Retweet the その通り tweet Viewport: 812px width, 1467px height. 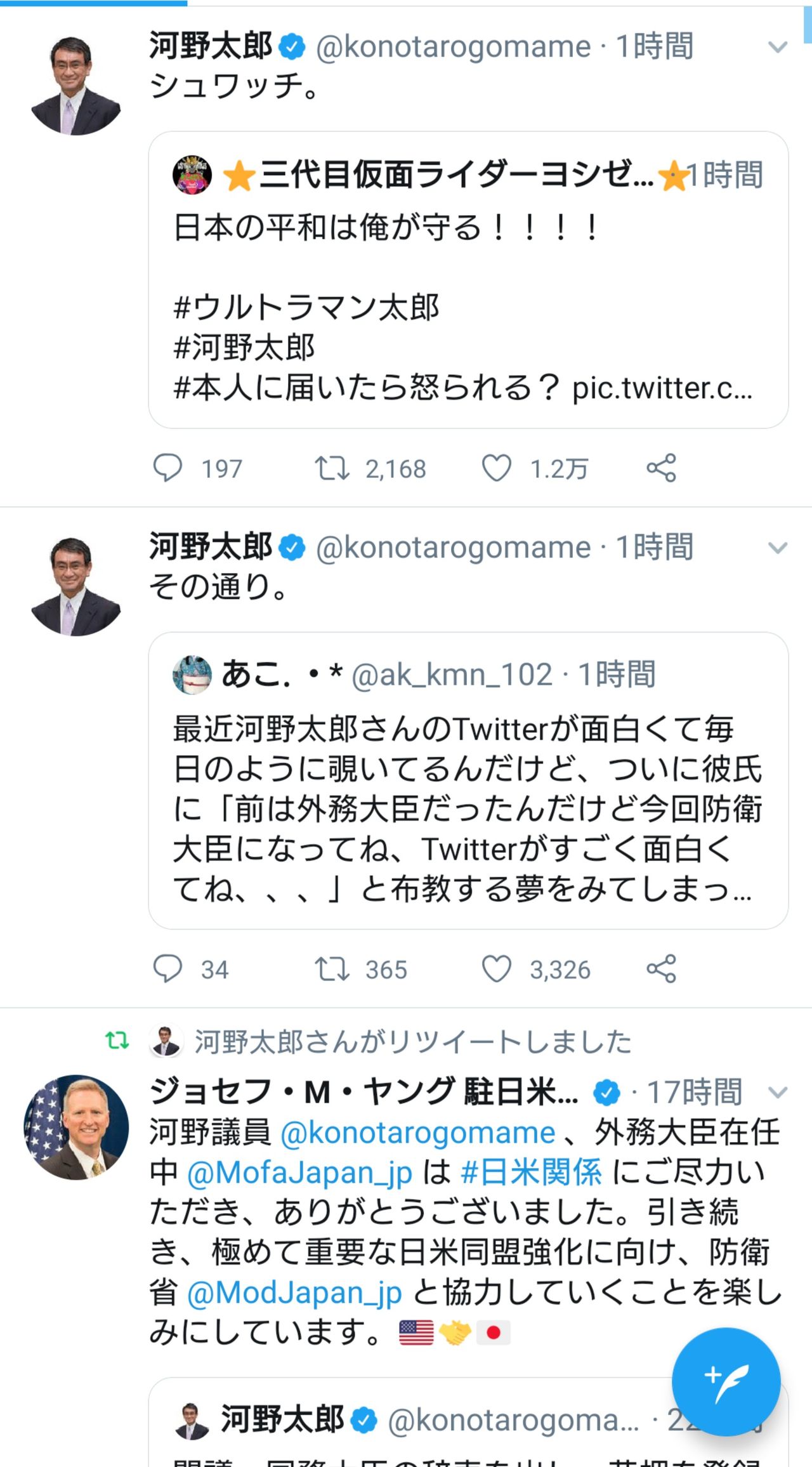332,969
